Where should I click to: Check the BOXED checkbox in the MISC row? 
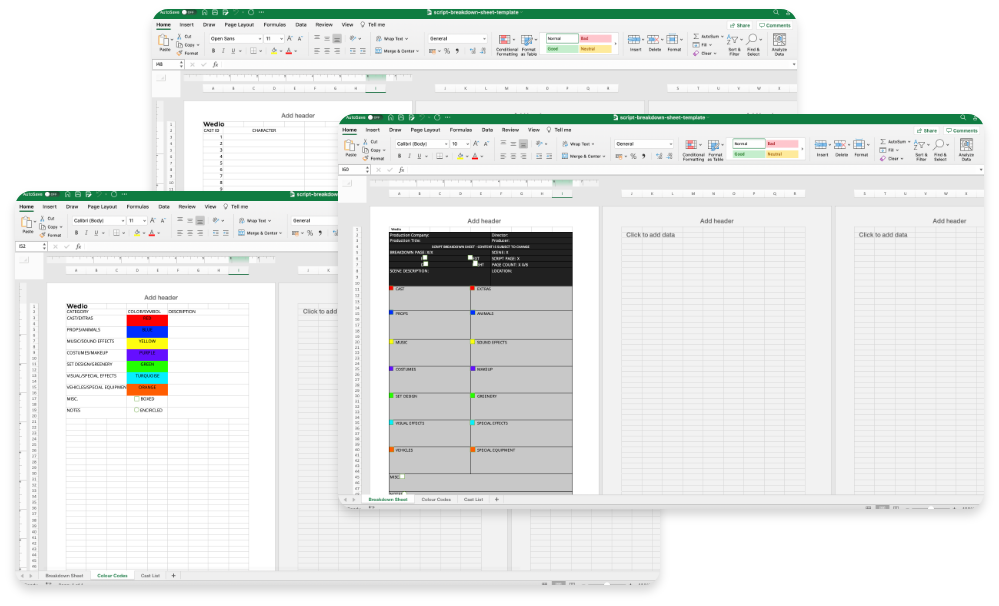pyautogui.click(x=137, y=398)
